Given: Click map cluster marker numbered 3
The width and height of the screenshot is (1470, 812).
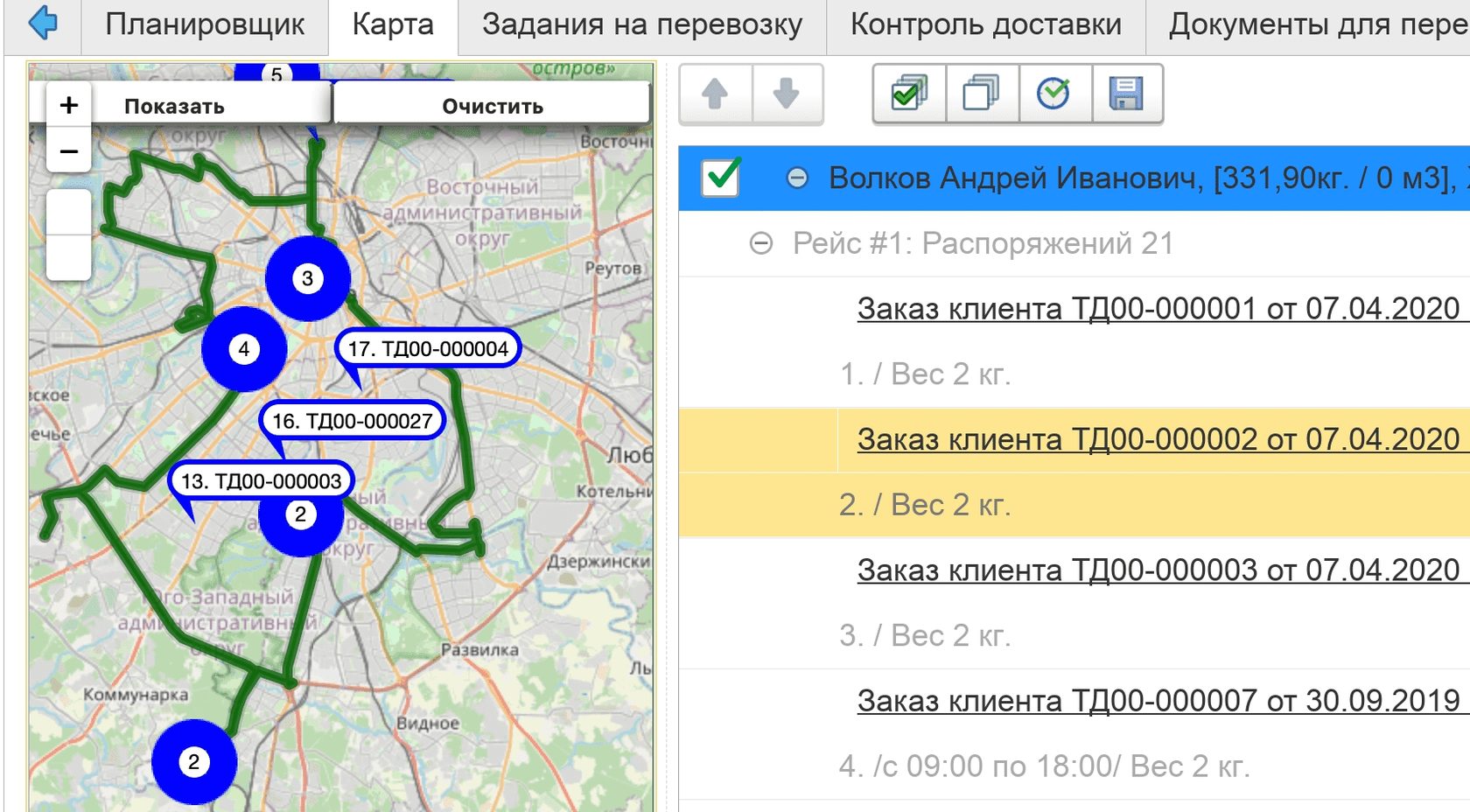Looking at the screenshot, I should 308,278.
